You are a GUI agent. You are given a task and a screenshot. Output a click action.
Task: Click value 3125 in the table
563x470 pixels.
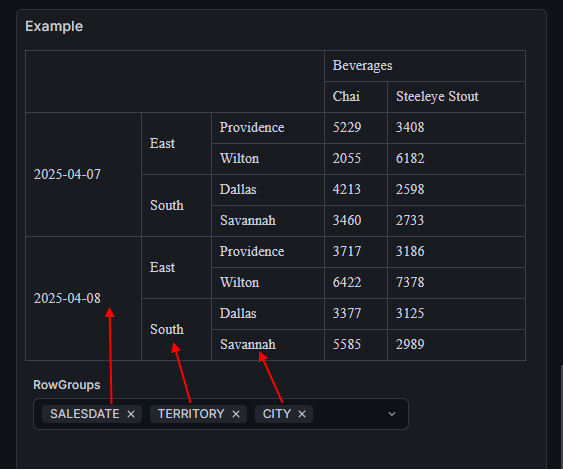coord(410,313)
